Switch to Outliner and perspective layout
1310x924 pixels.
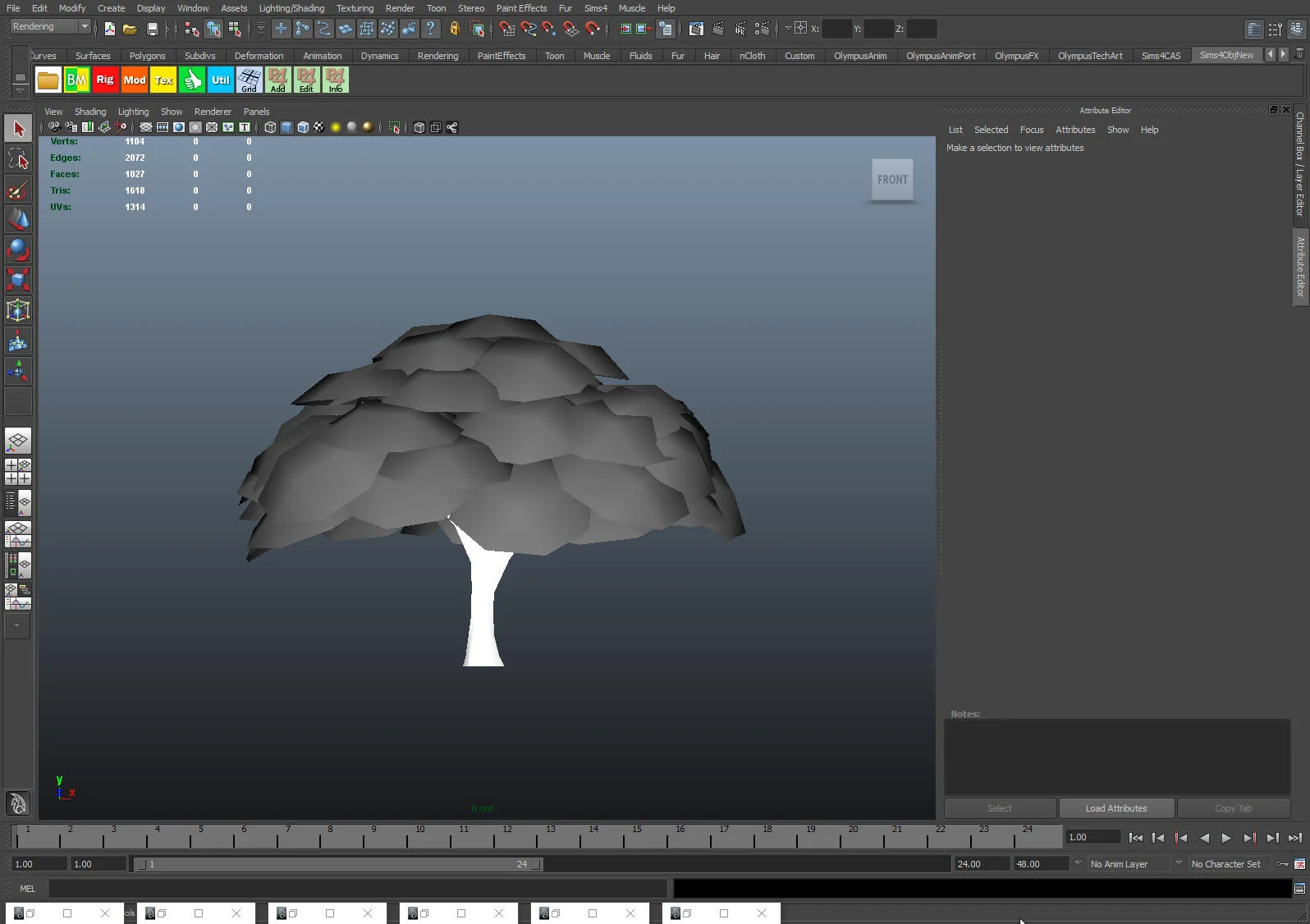click(x=18, y=502)
